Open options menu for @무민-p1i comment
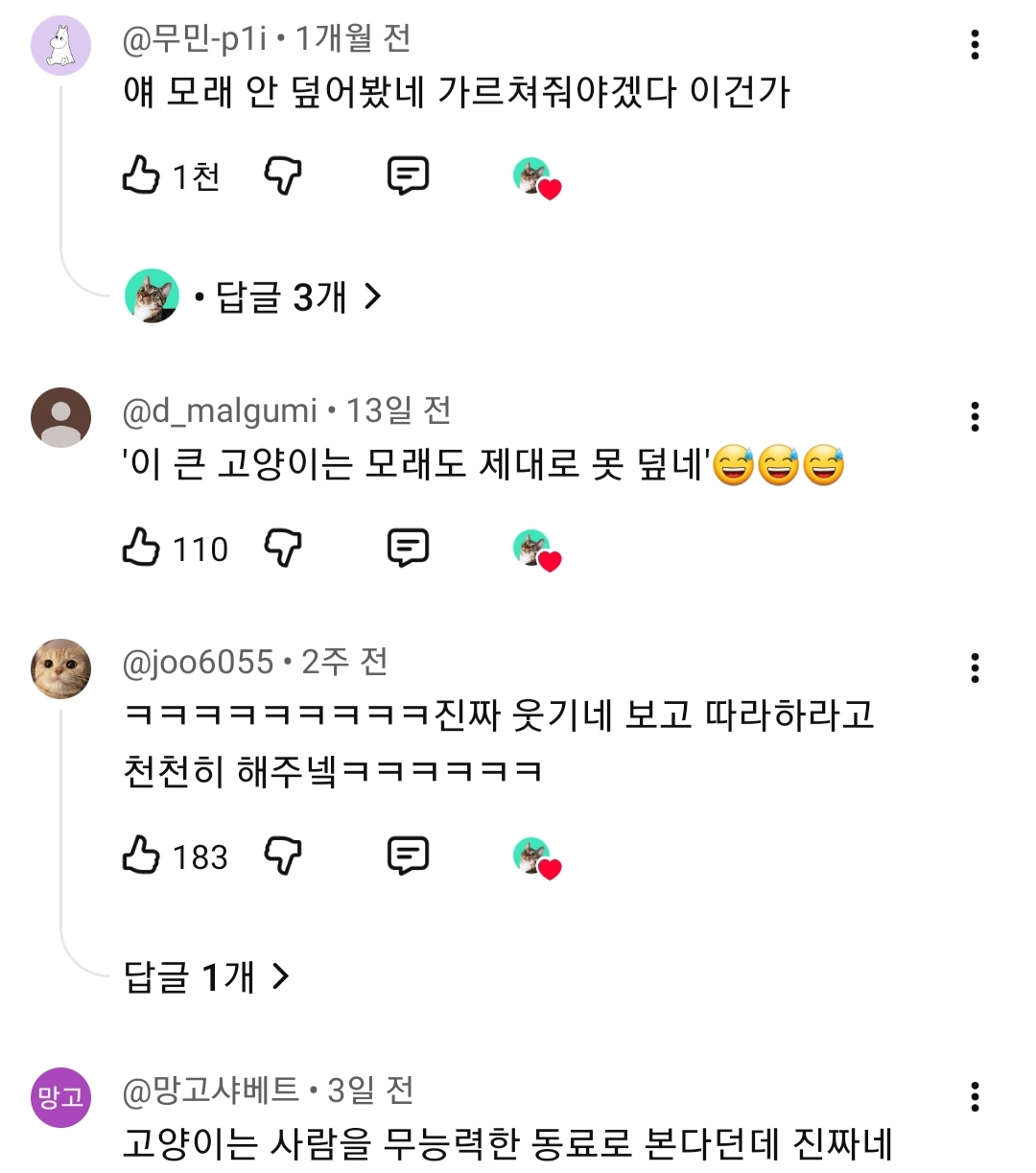The height and width of the screenshot is (1173, 1036). 975,44
